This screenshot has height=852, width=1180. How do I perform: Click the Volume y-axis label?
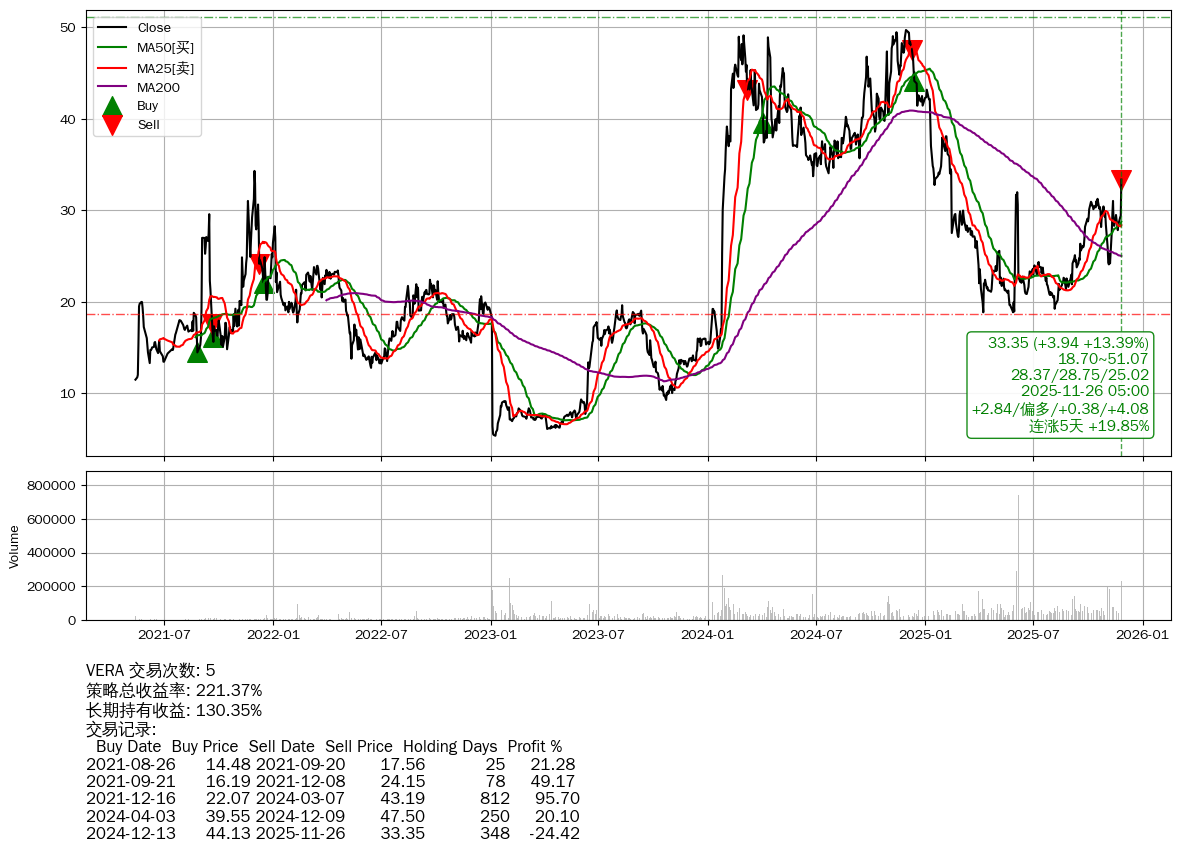pyautogui.click(x=14, y=546)
